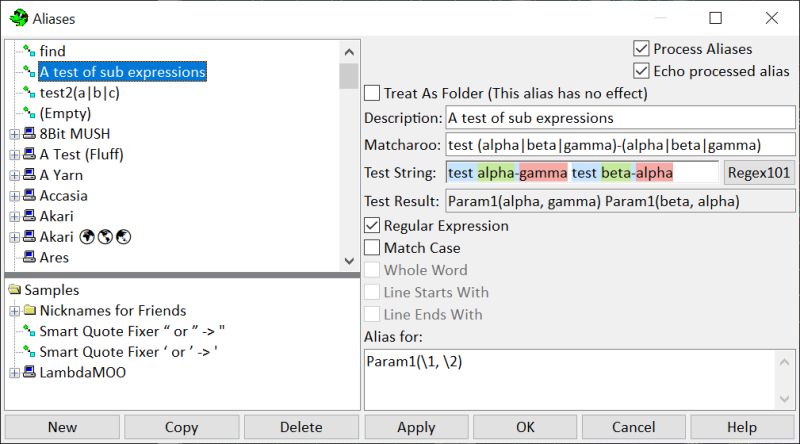
Task: Click the New button
Action: tap(62, 427)
